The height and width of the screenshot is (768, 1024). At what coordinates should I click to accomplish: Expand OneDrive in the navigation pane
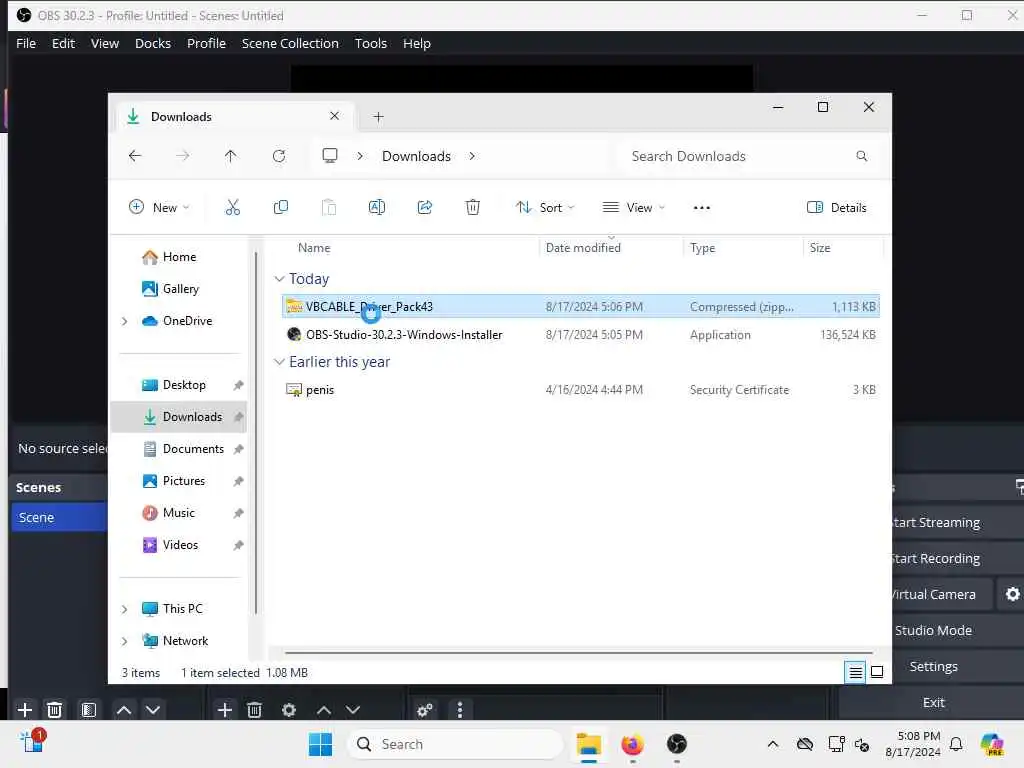pos(125,321)
